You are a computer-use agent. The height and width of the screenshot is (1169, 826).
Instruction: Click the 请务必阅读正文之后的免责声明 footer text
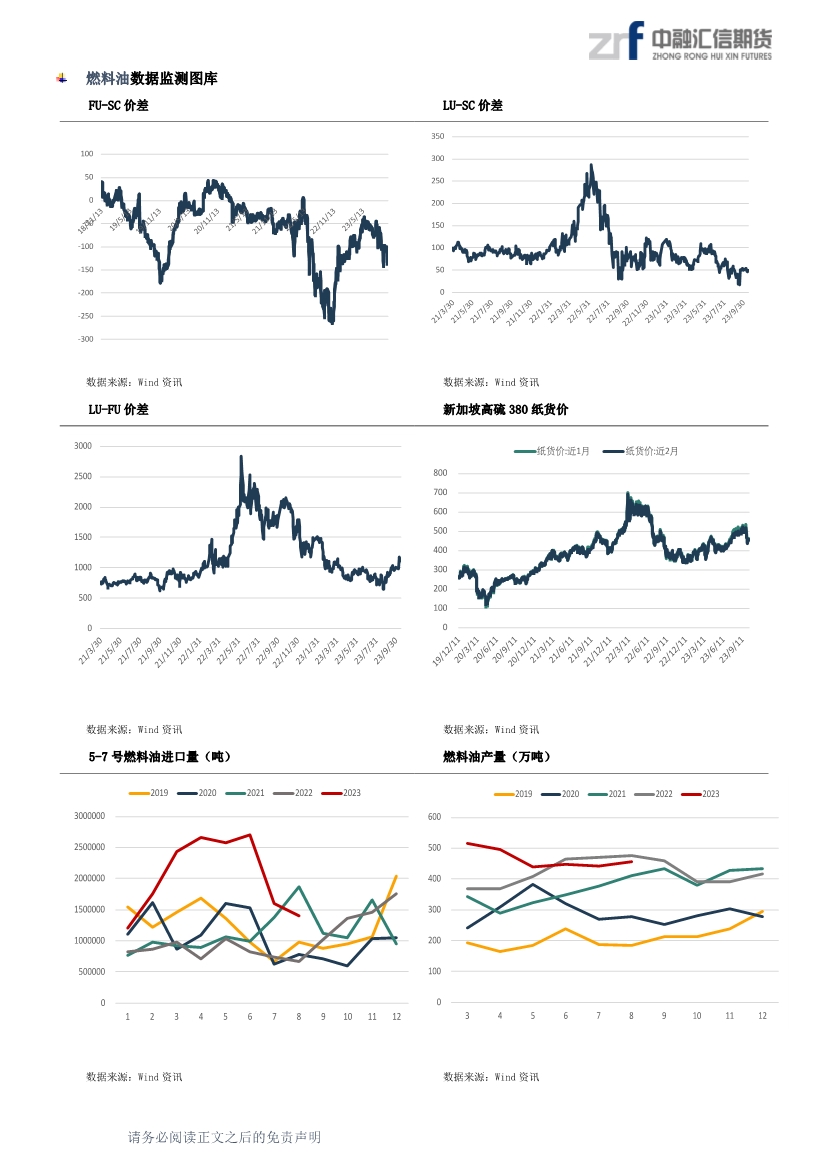(x=224, y=1137)
